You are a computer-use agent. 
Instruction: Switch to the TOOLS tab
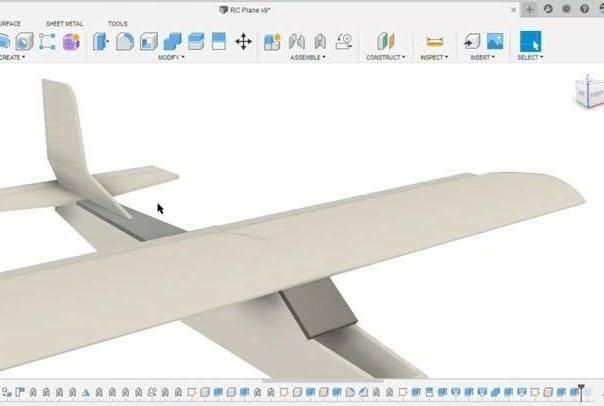[117, 24]
